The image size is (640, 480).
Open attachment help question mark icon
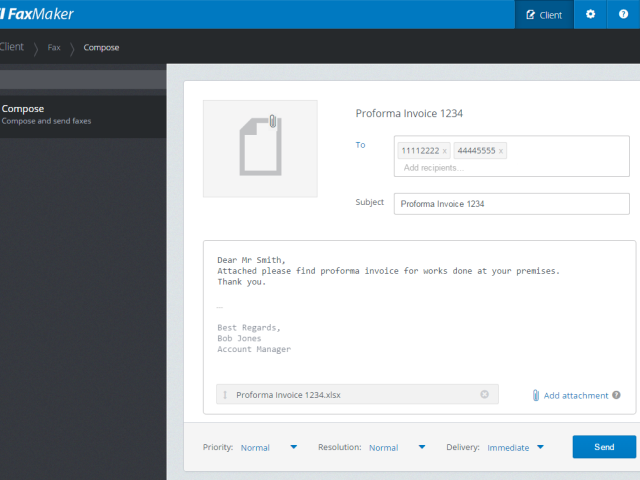[x=616, y=395]
